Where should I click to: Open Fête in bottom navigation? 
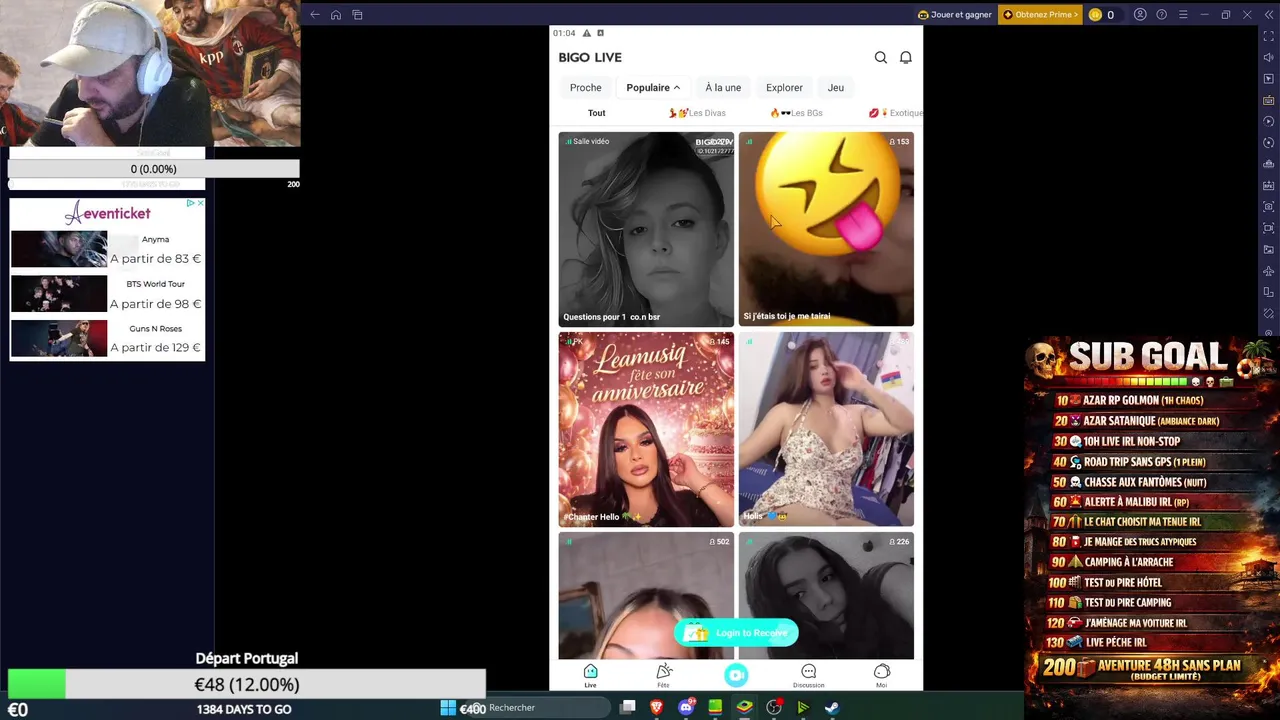pyautogui.click(x=664, y=676)
